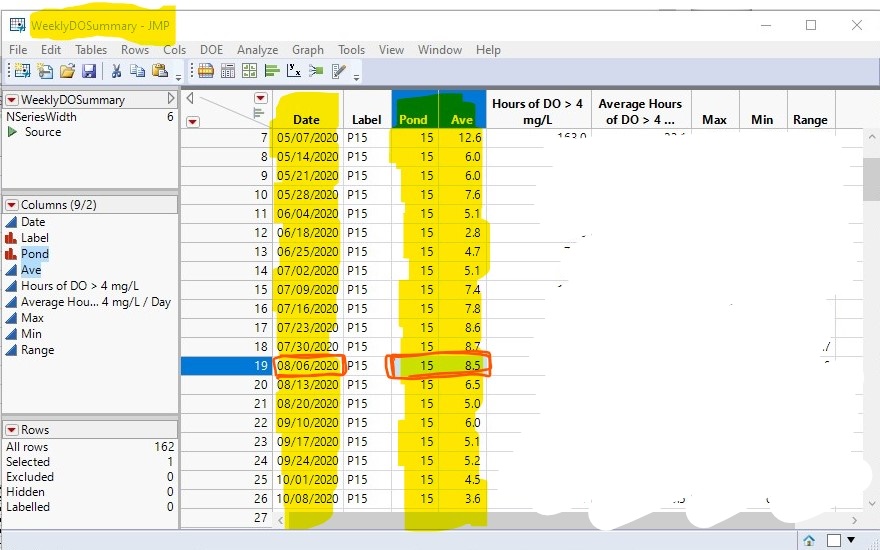The height and width of the screenshot is (550, 880).
Task: Click the Date column header
Action: (x=306, y=120)
